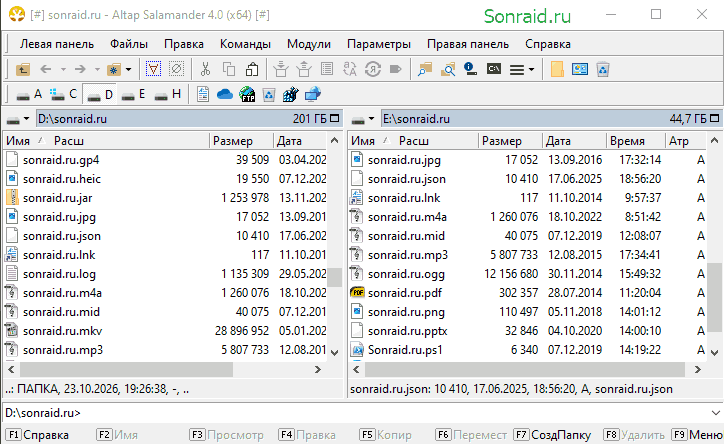The height and width of the screenshot is (444, 724).
Task: Click the Cut scissors icon
Action: coord(205,69)
